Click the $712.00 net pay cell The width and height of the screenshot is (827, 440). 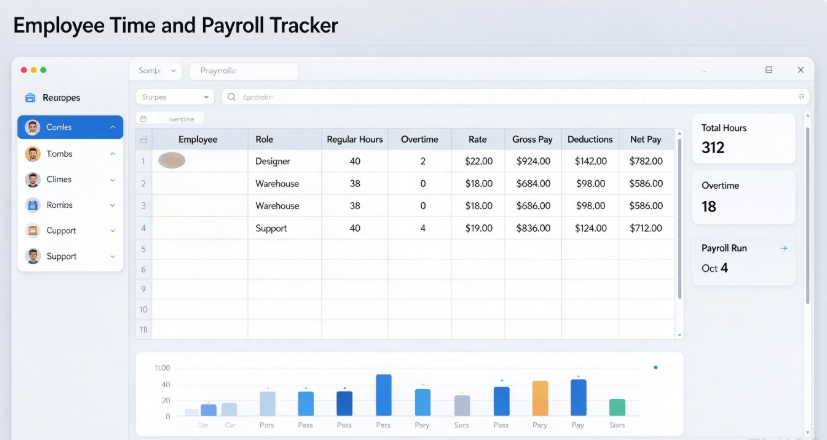coord(646,228)
